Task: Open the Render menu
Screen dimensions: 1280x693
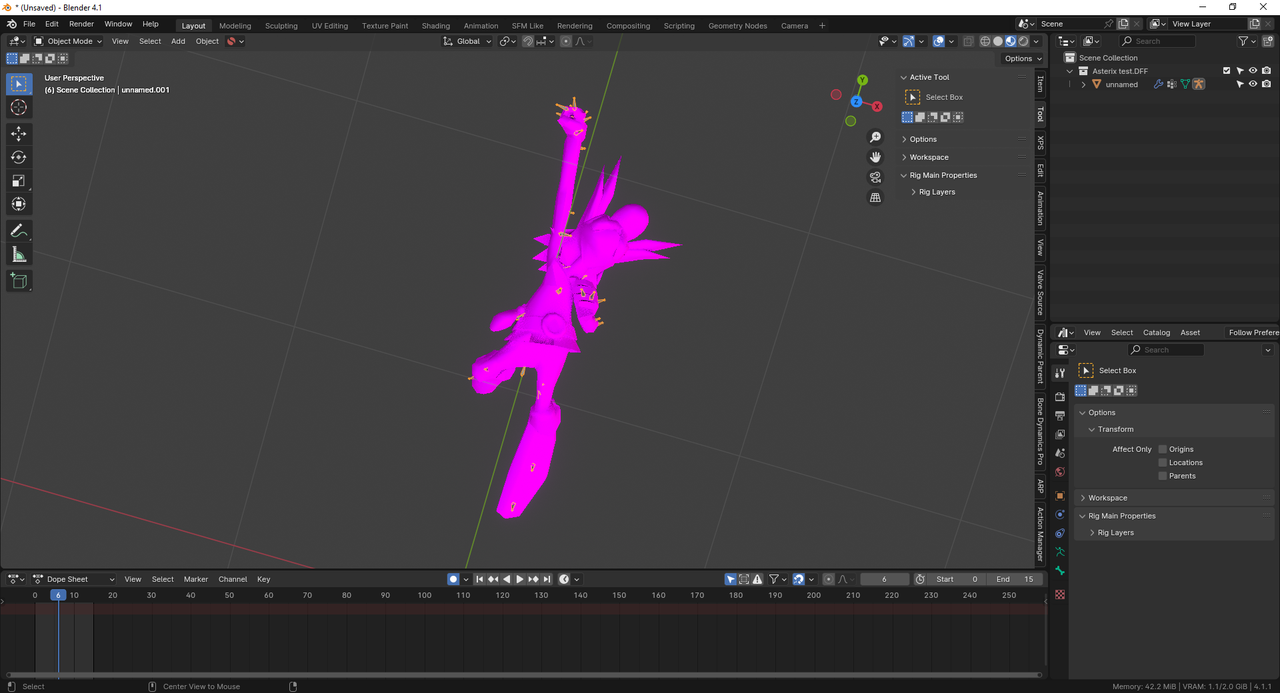Action: point(82,24)
